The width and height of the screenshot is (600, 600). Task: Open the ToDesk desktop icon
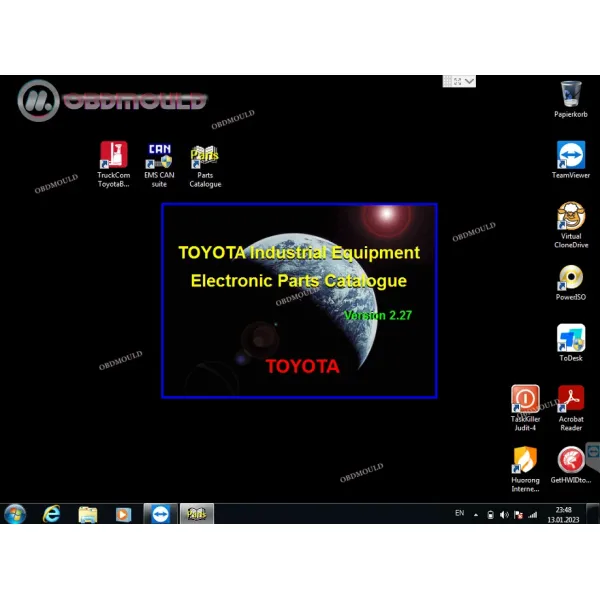571,342
